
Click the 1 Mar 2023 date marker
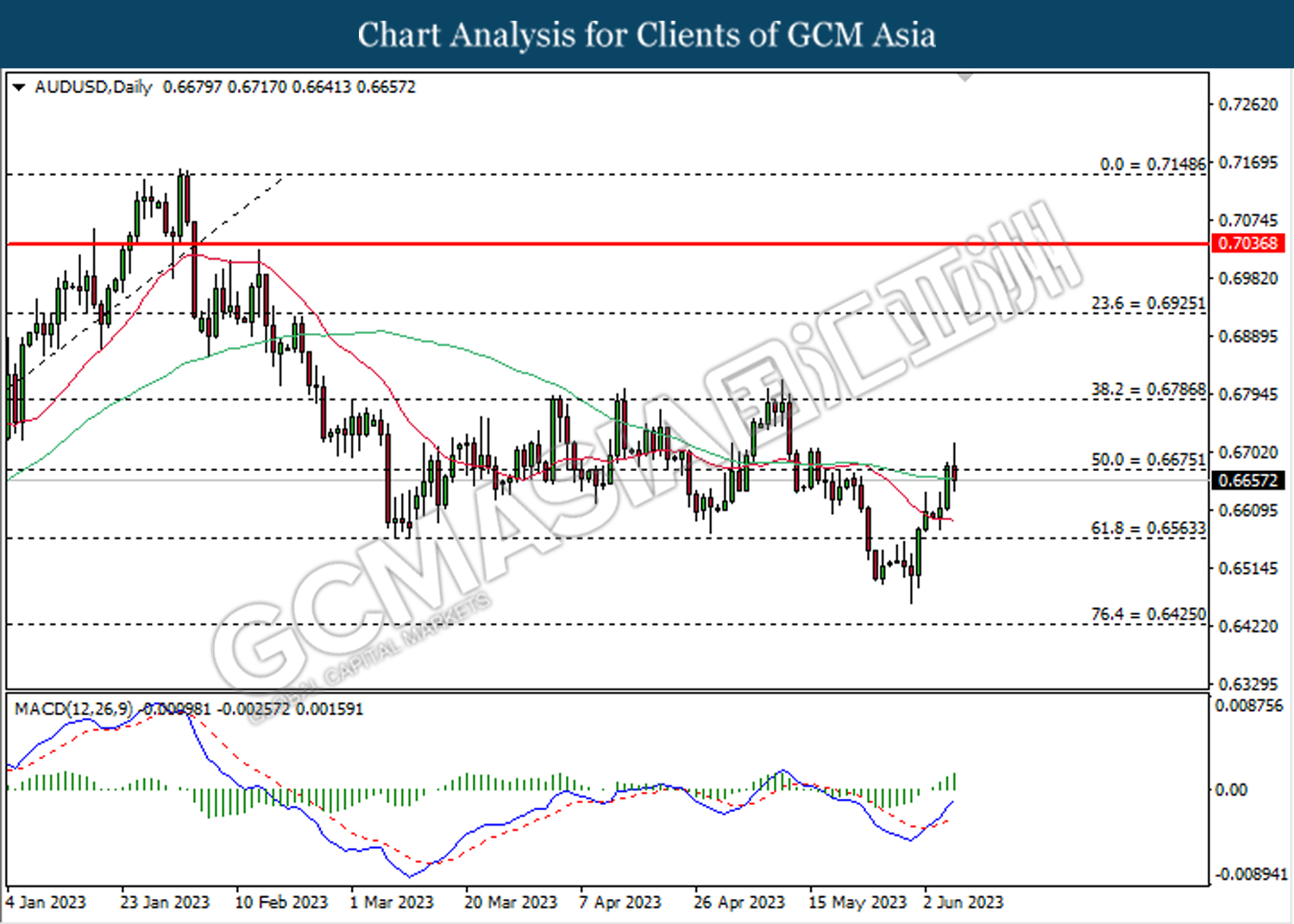(x=392, y=902)
